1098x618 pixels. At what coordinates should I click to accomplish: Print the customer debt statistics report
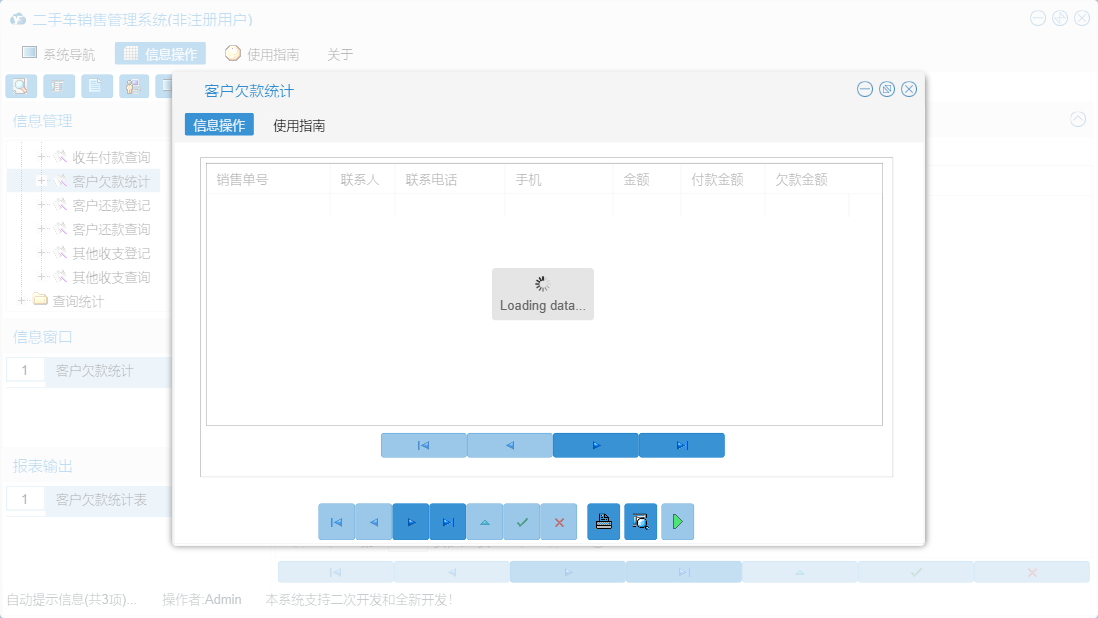[x=603, y=521]
